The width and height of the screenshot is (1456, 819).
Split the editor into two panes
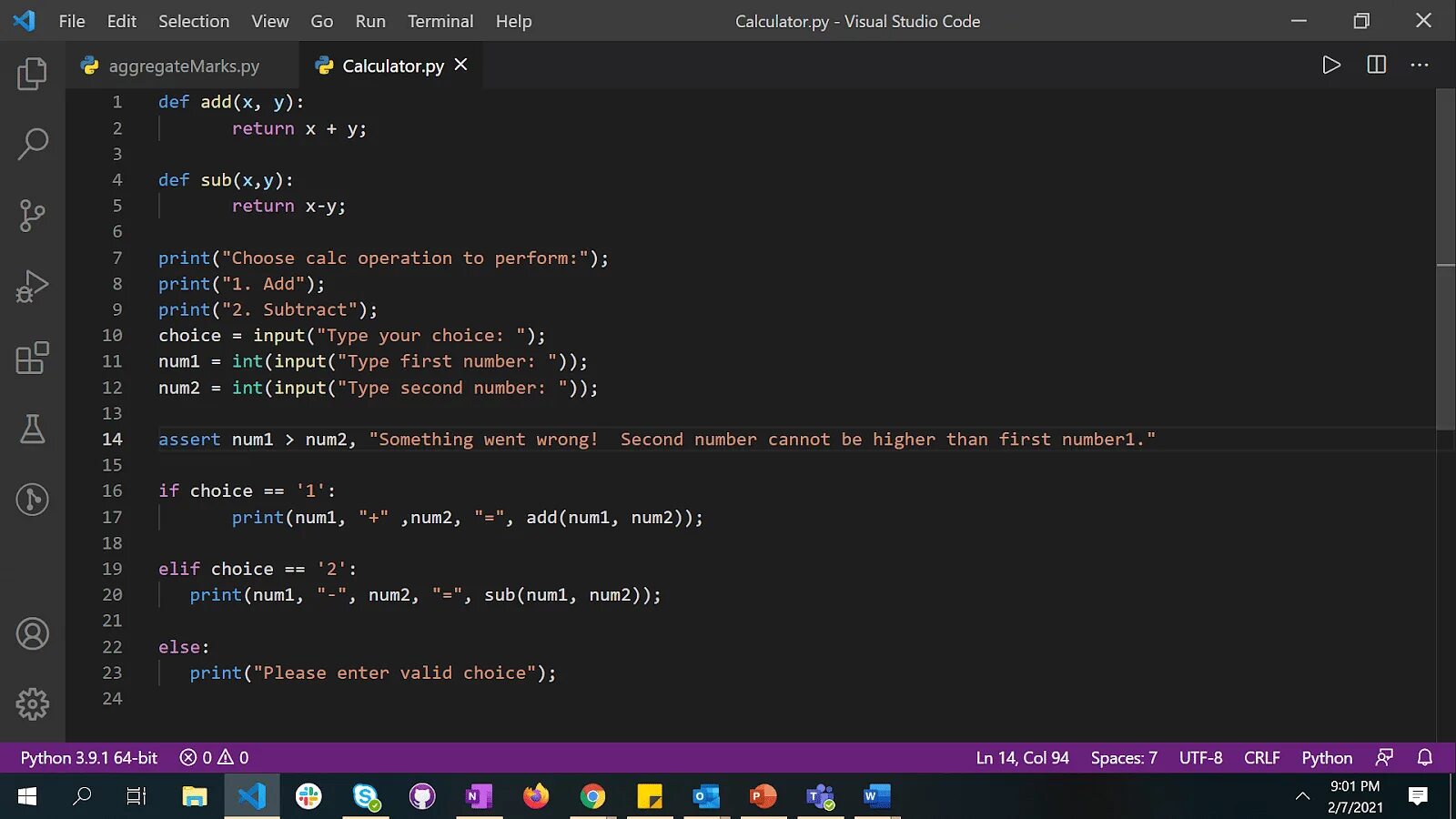tap(1375, 65)
